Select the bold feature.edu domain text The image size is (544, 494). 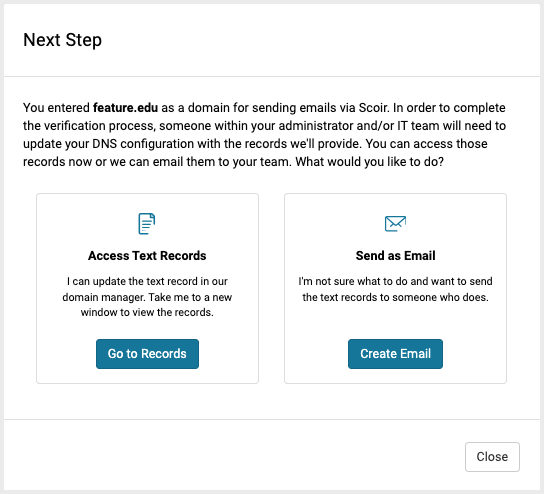coord(126,108)
